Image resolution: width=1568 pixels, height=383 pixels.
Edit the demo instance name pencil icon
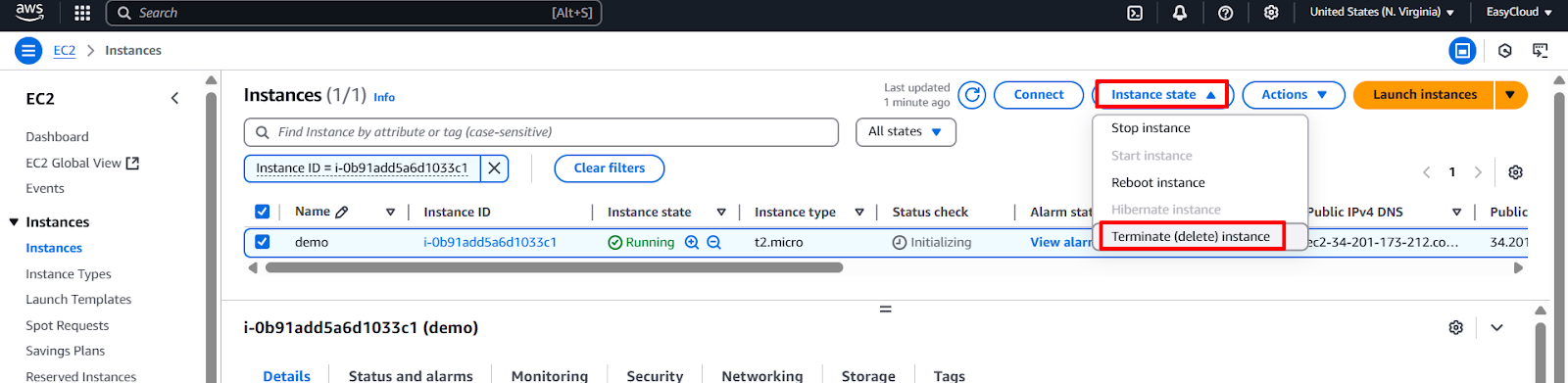342,212
